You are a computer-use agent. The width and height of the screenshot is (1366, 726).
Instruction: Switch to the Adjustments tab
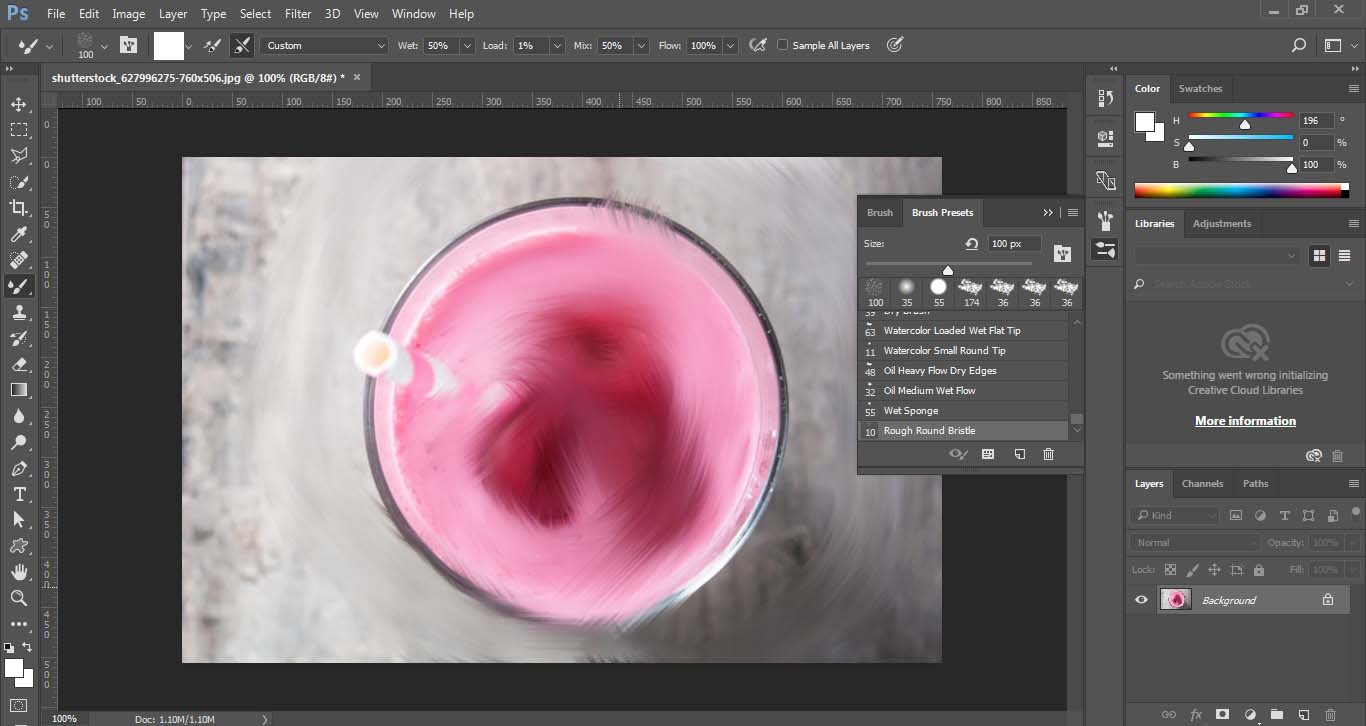[x=1222, y=223]
